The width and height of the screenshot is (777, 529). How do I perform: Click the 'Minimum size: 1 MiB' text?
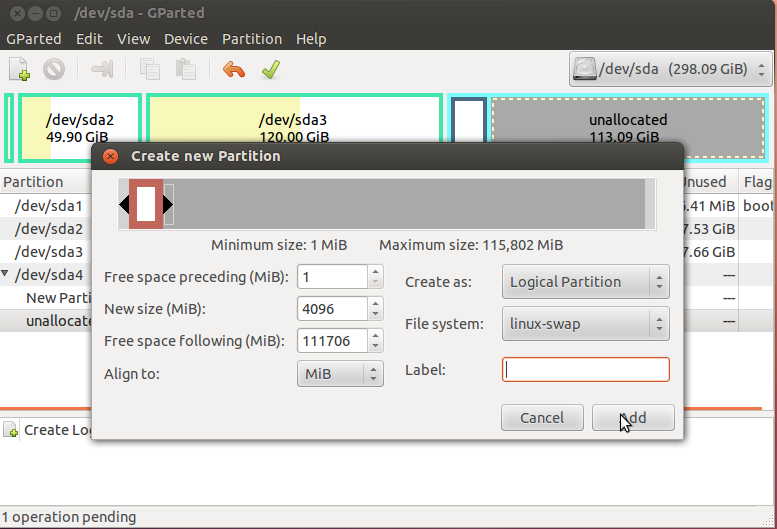279,245
